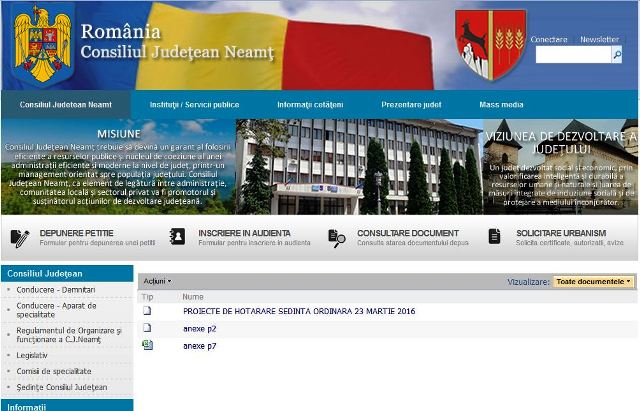Image resolution: width=640 pixels, height=411 pixels.
Task: Open Conducere - Demnitari sidebar item
Action: pos(56,290)
